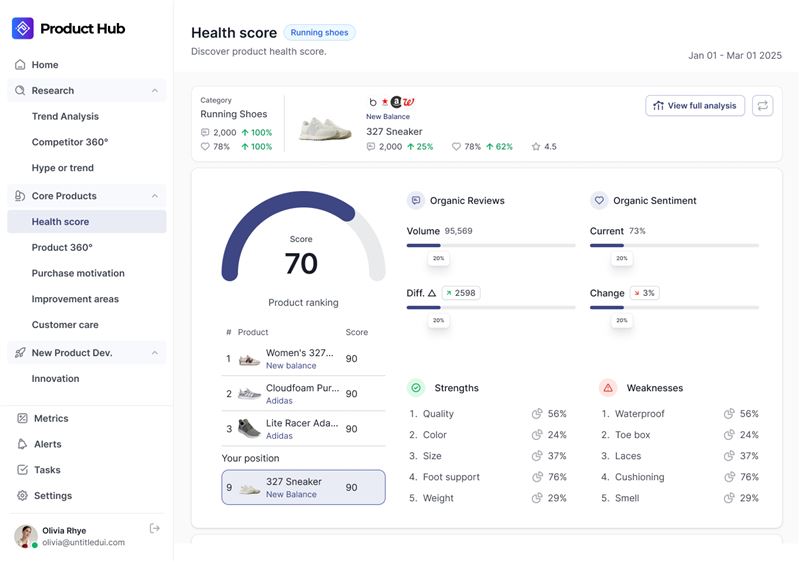Click Adidas link under Lite Racer Ada...
Screen dimensions: 800x562
[280, 437]
